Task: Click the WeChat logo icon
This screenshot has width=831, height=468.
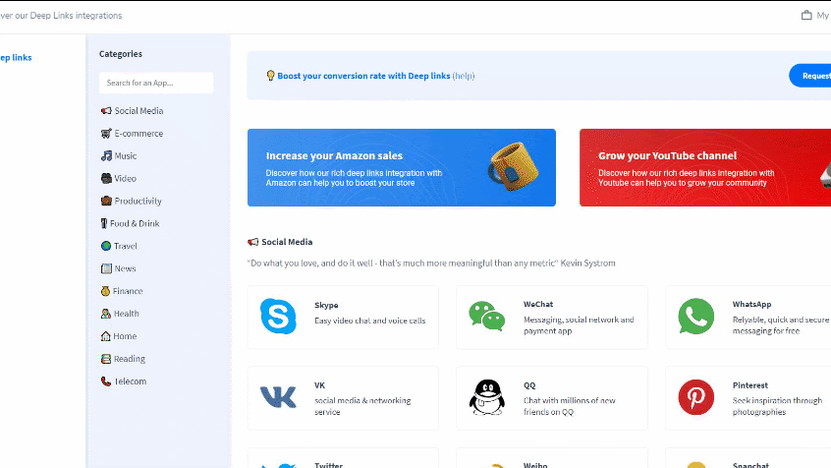Action: click(487, 317)
